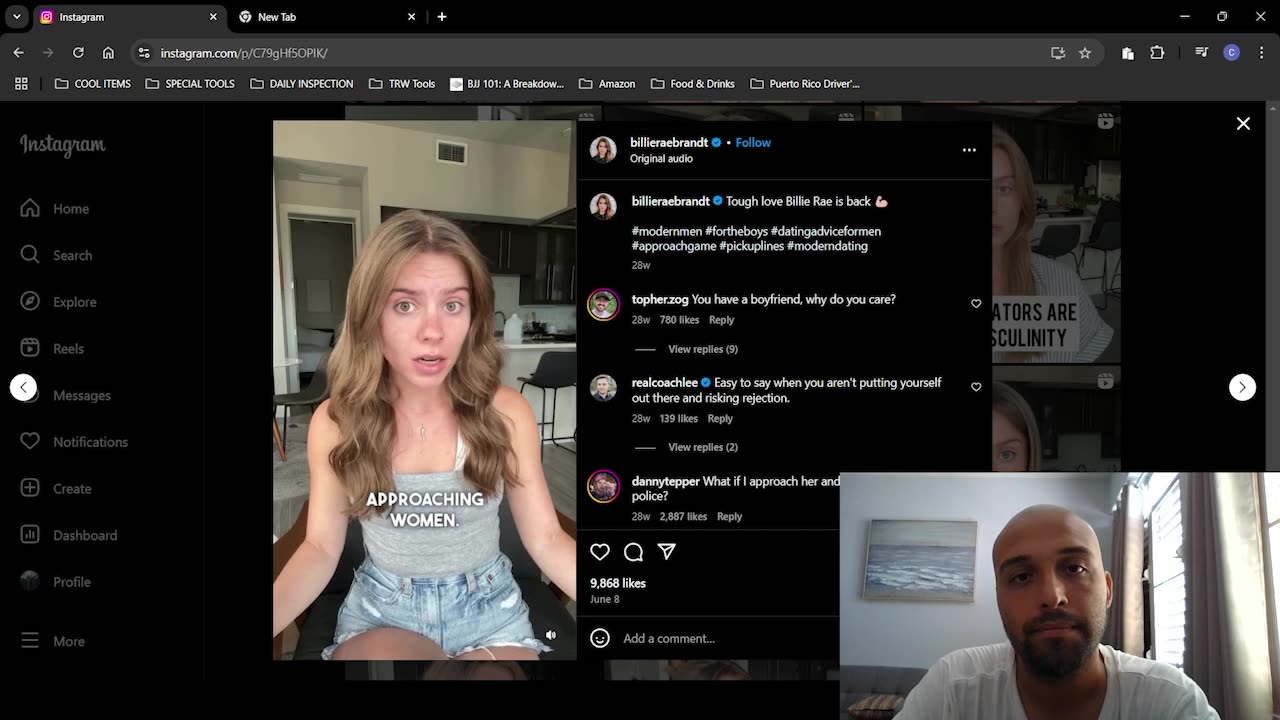Open Messages in Instagram sidebar
This screenshot has height=720, width=1280.
66,395
